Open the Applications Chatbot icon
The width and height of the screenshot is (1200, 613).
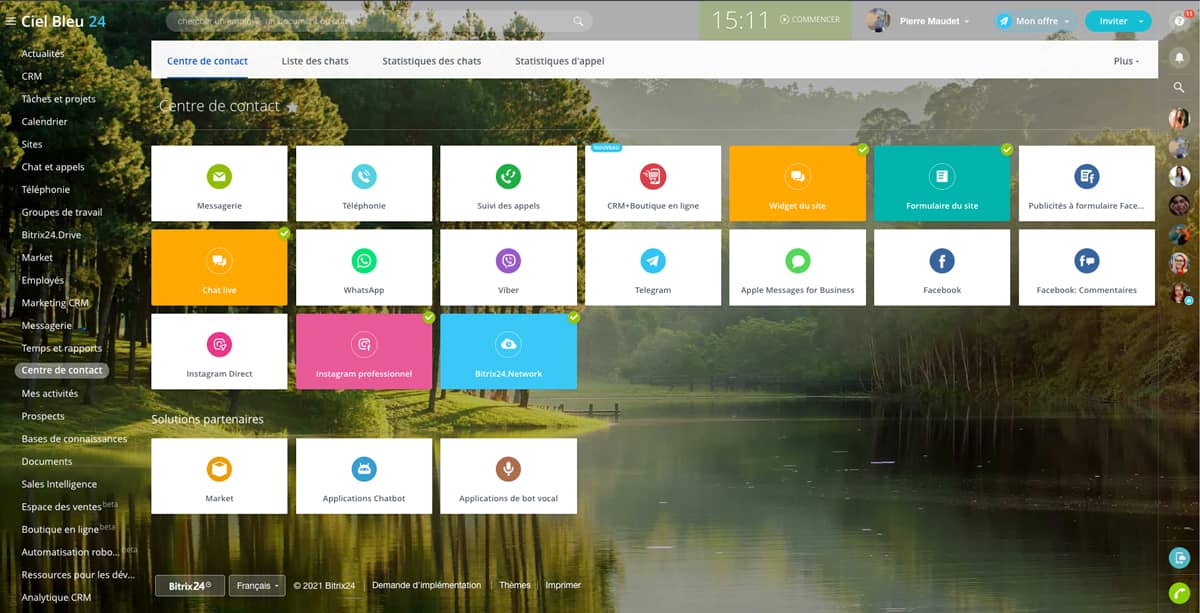click(364, 469)
